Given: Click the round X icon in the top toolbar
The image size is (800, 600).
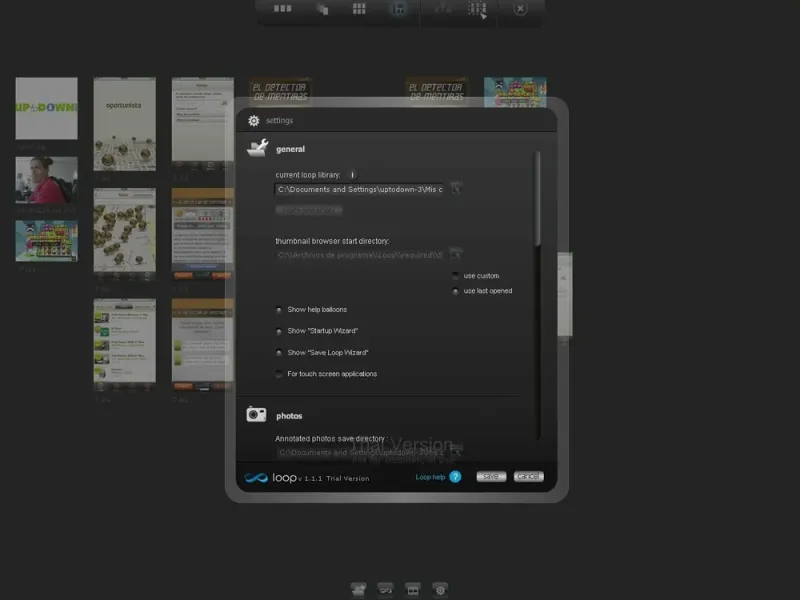Looking at the screenshot, I should point(520,9).
